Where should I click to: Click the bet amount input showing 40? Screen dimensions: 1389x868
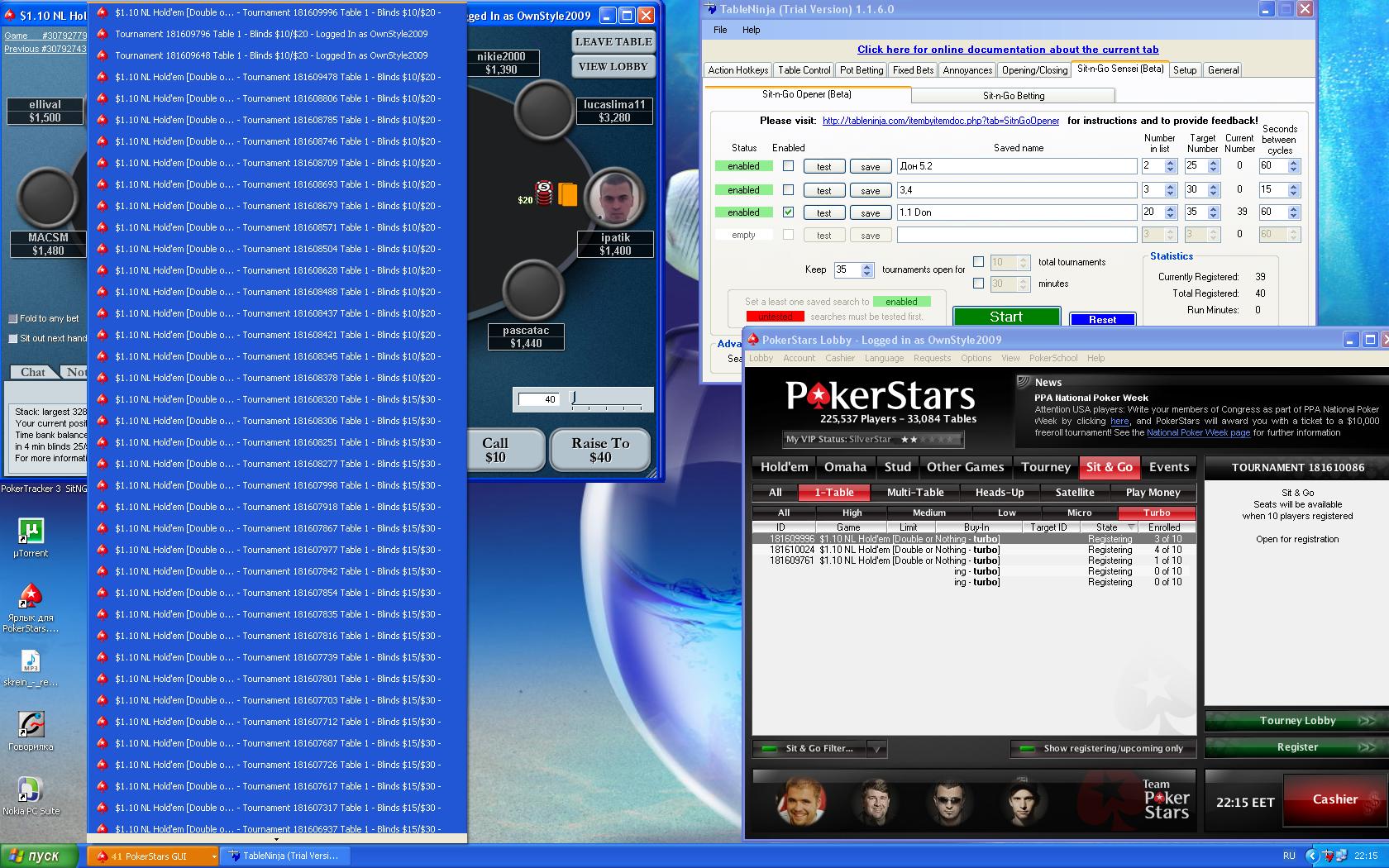click(540, 400)
